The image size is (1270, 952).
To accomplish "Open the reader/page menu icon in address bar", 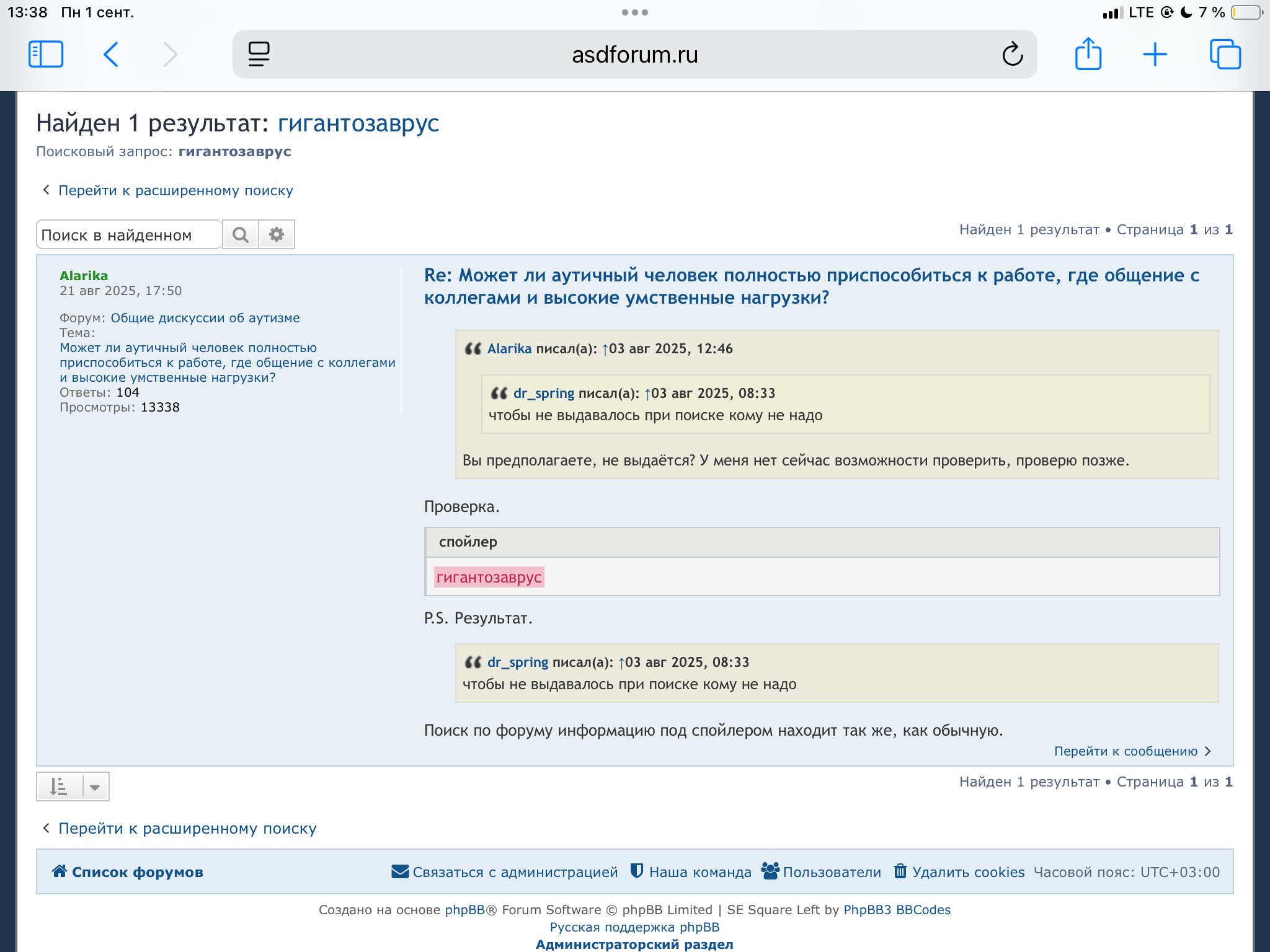I will tap(259, 55).
